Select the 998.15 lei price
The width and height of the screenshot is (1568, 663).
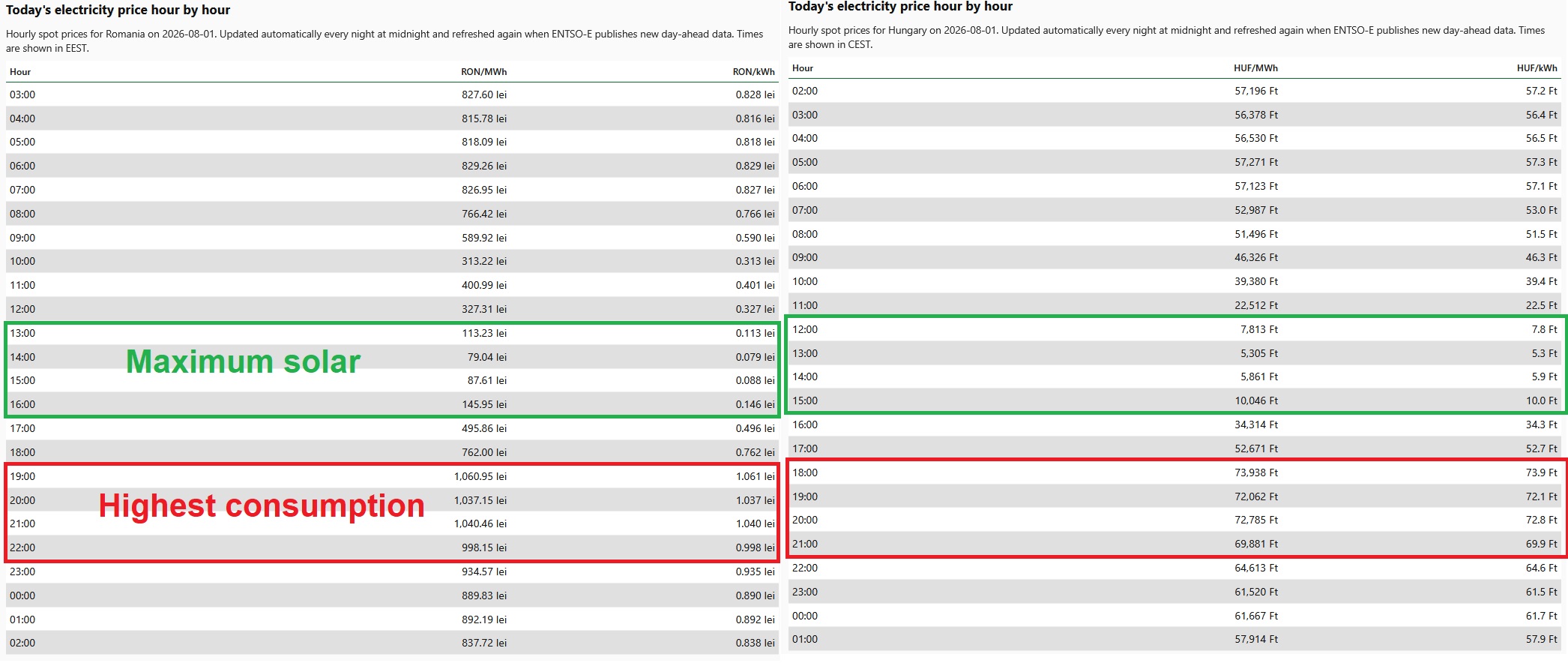pyautogui.click(x=484, y=547)
